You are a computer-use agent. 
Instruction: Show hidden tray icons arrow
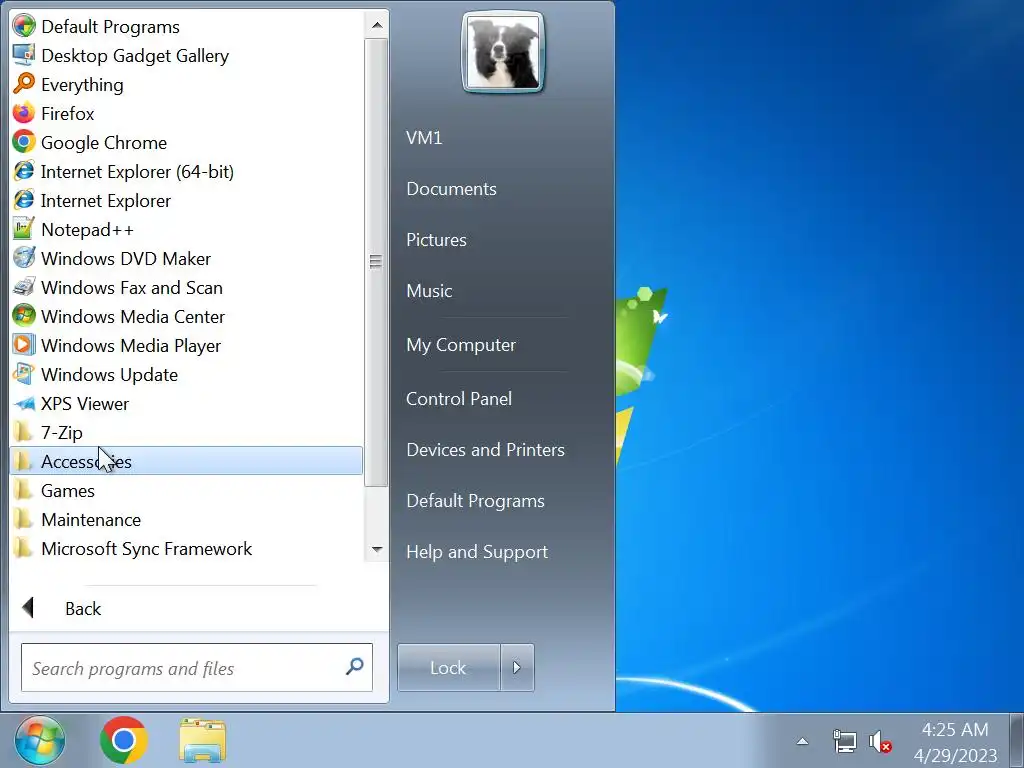803,741
